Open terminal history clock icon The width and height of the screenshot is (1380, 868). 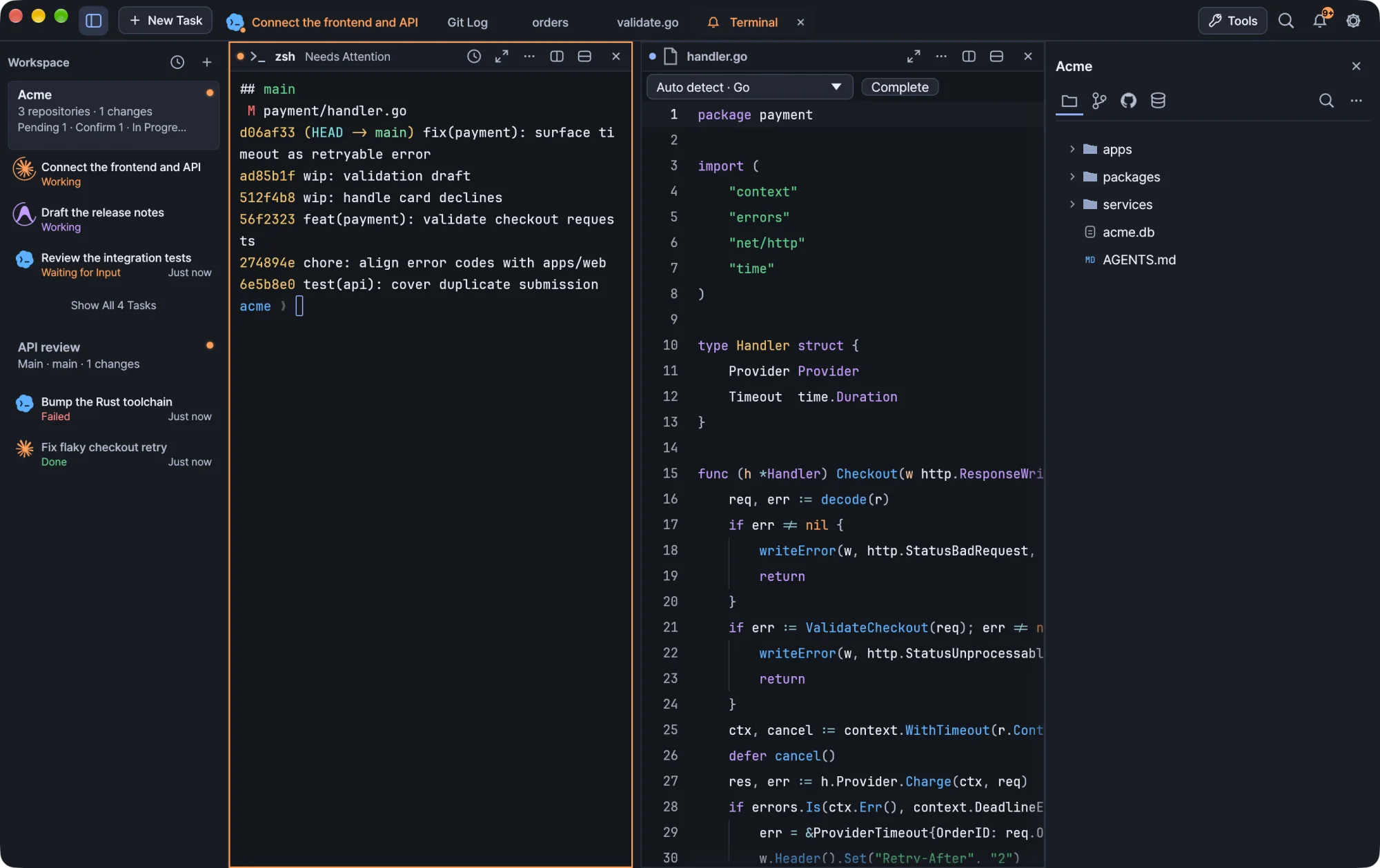pyautogui.click(x=474, y=57)
